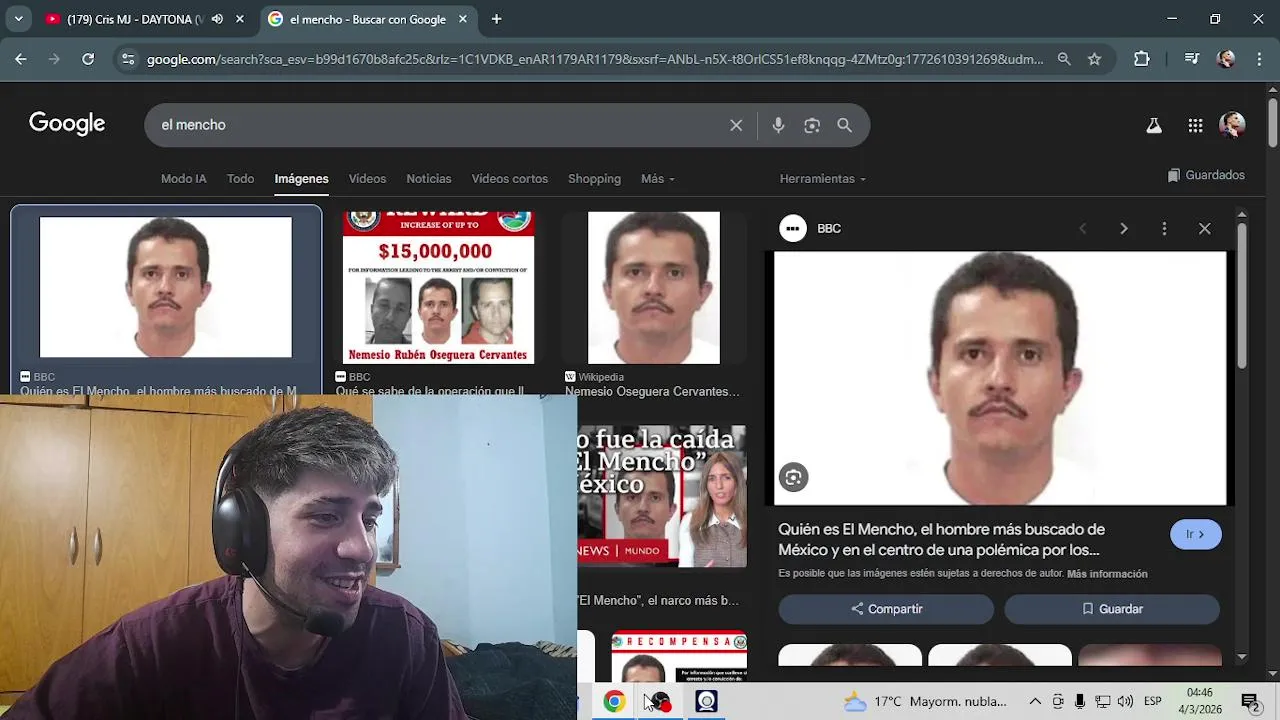Show previous image in preview panel
This screenshot has height=720, width=1280.
tap(1082, 229)
